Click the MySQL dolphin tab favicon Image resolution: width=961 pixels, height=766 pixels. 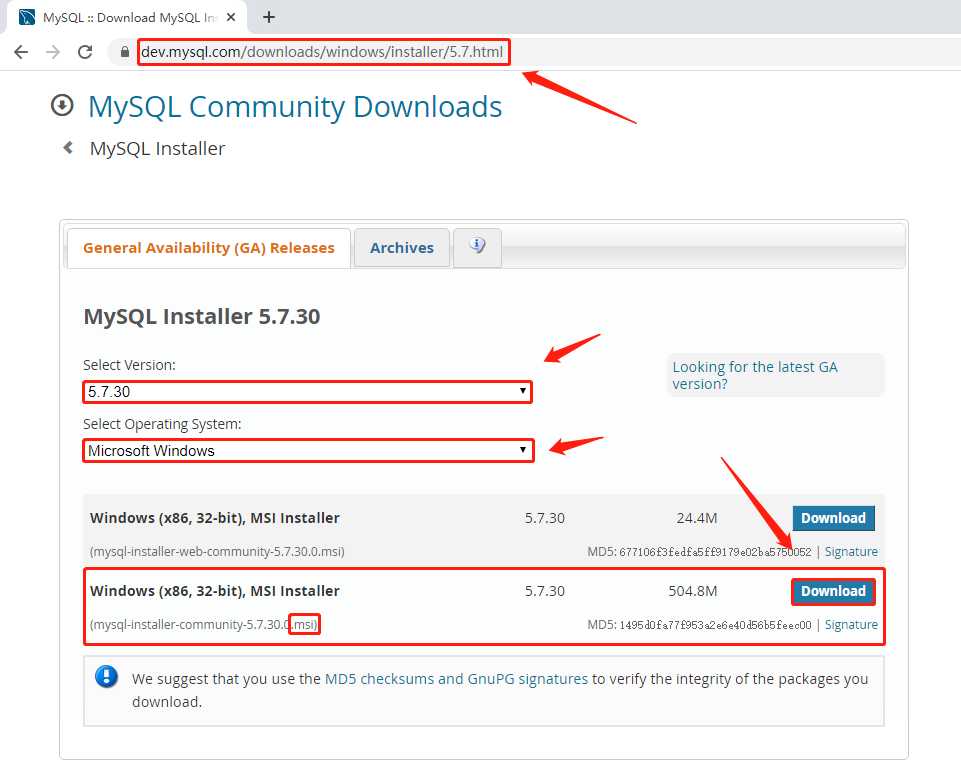[x=27, y=17]
